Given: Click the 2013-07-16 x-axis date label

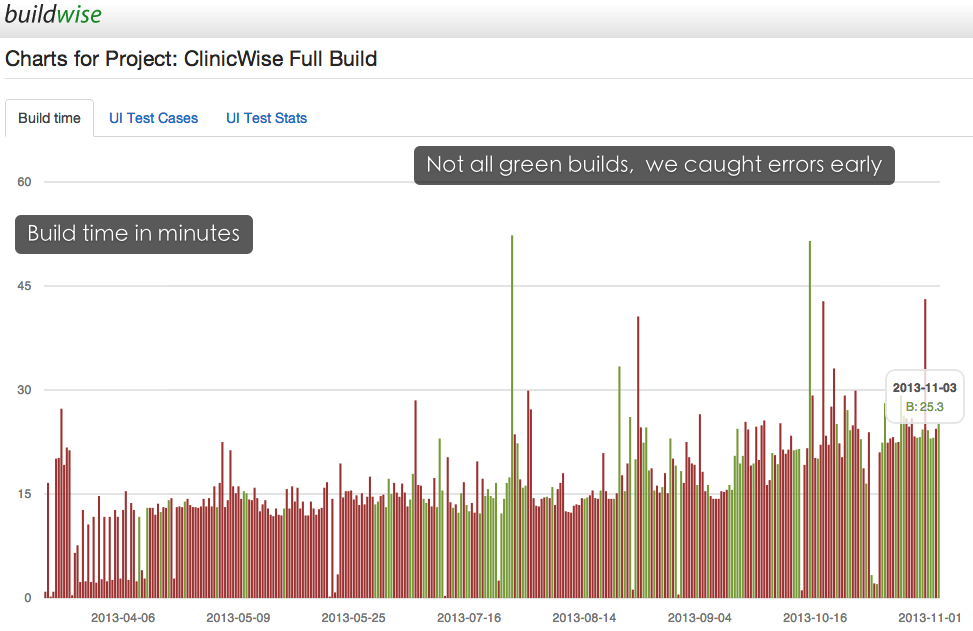Looking at the screenshot, I should click(469, 618).
